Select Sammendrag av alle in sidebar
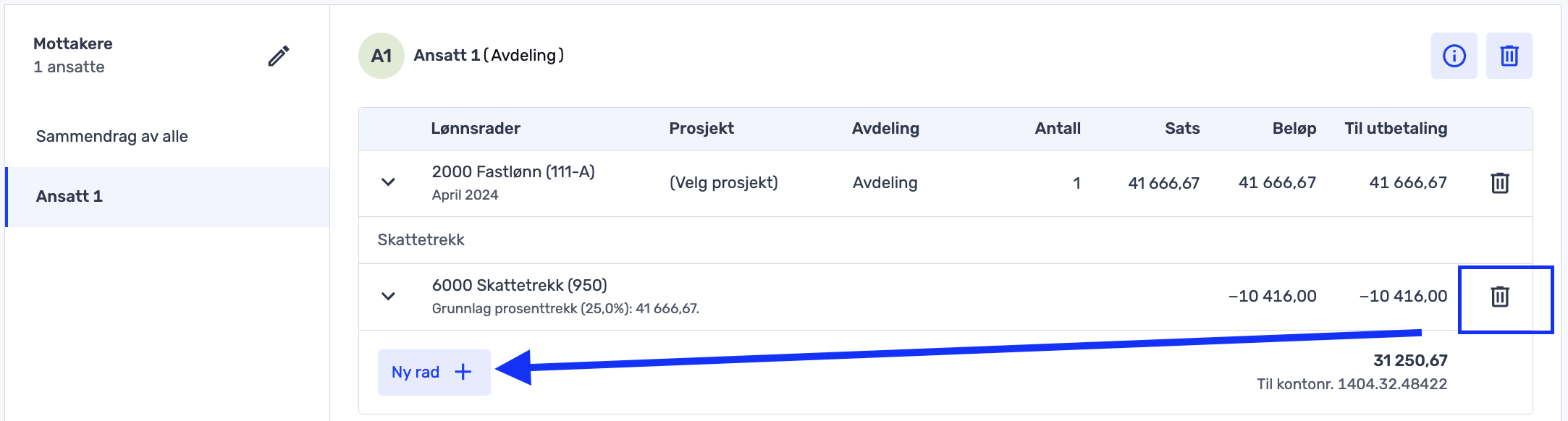1568x421 pixels. click(x=112, y=136)
